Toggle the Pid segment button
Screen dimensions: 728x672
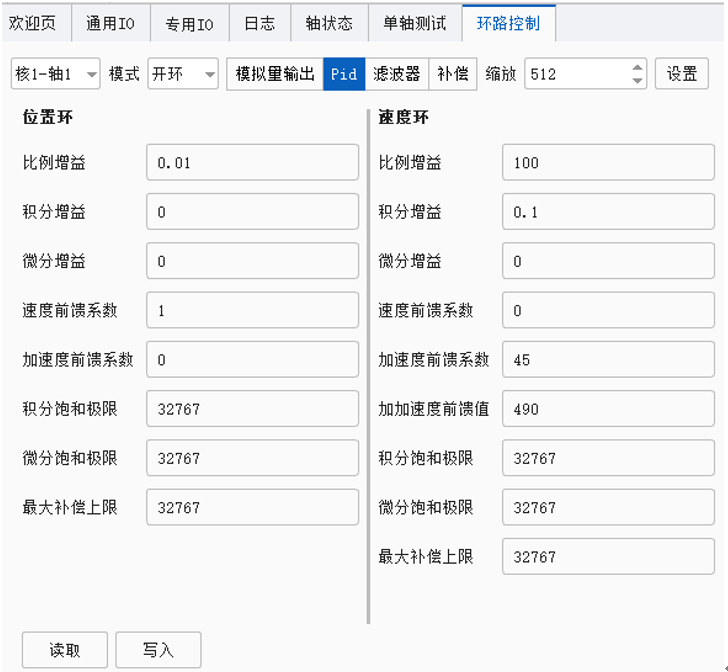[x=344, y=74]
